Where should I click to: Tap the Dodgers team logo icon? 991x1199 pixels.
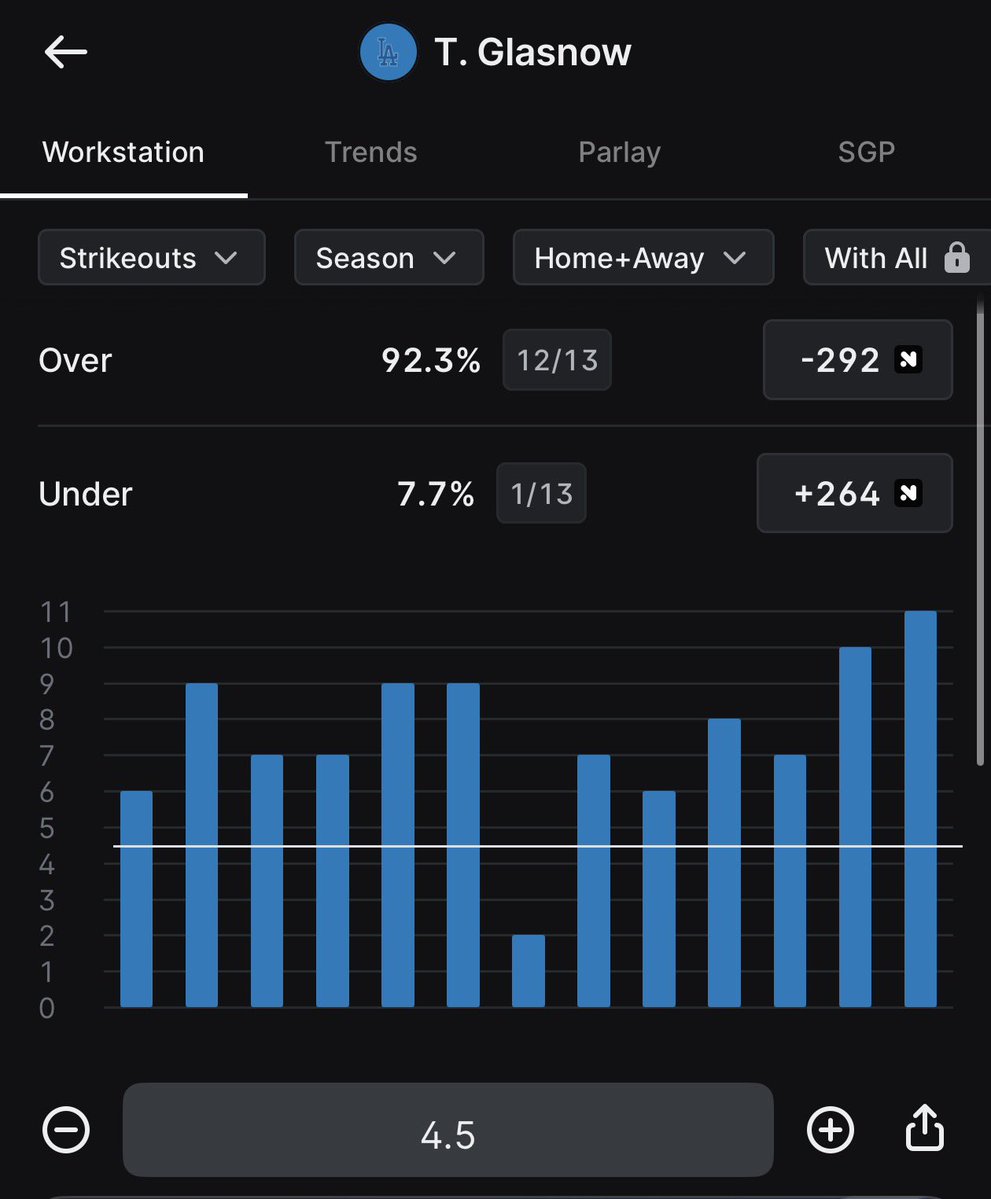point(388,52)
